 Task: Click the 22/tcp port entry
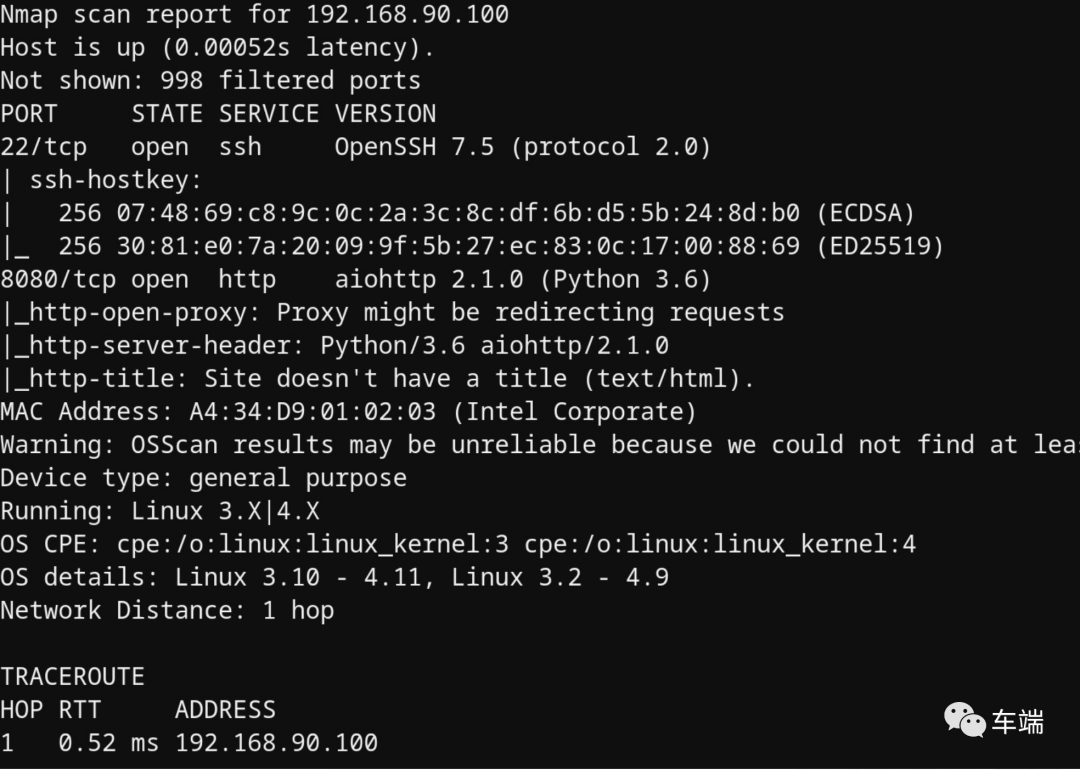point(43,147)
